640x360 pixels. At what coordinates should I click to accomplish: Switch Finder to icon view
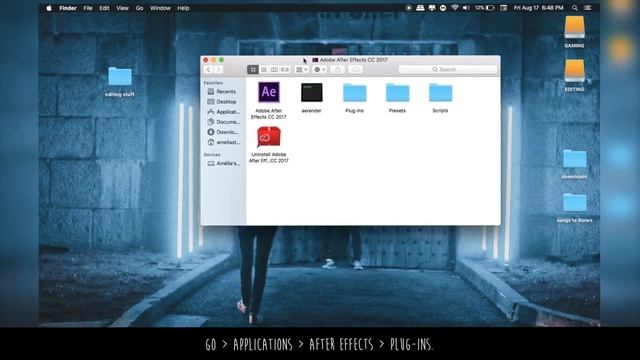point(253,70)
